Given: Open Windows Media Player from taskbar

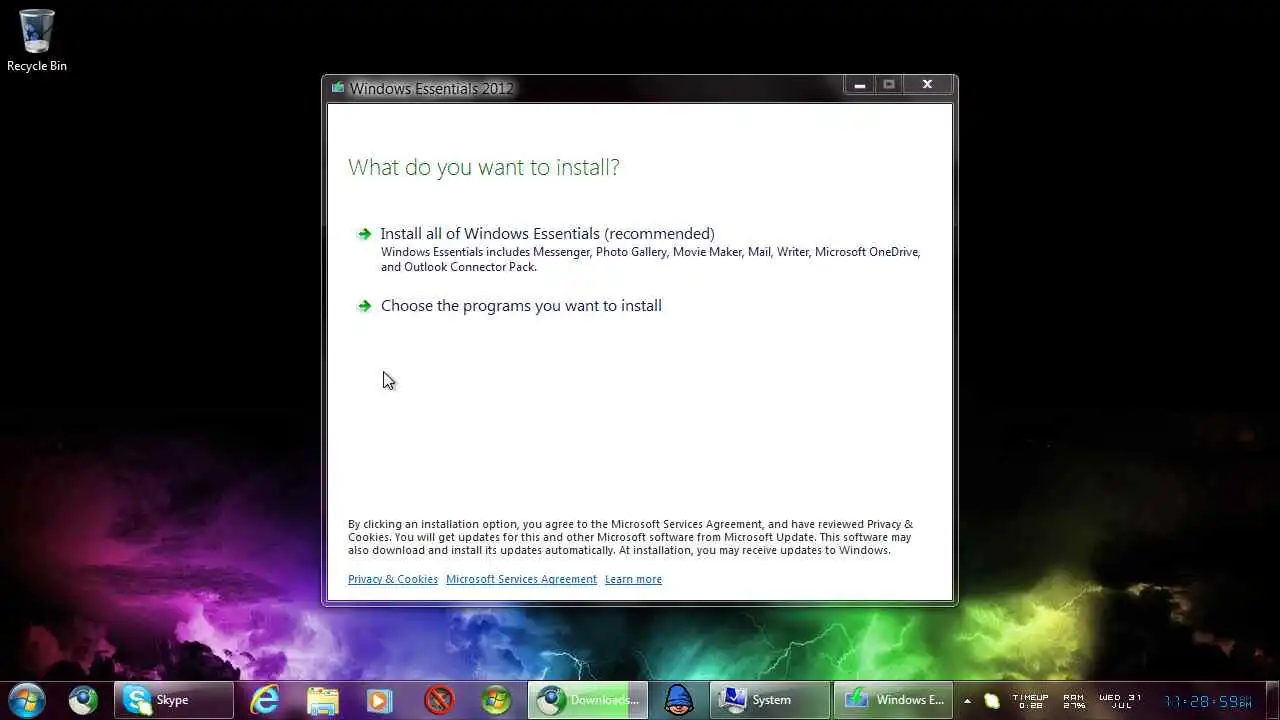Looking at the screenshot, I should click(379, 700).
